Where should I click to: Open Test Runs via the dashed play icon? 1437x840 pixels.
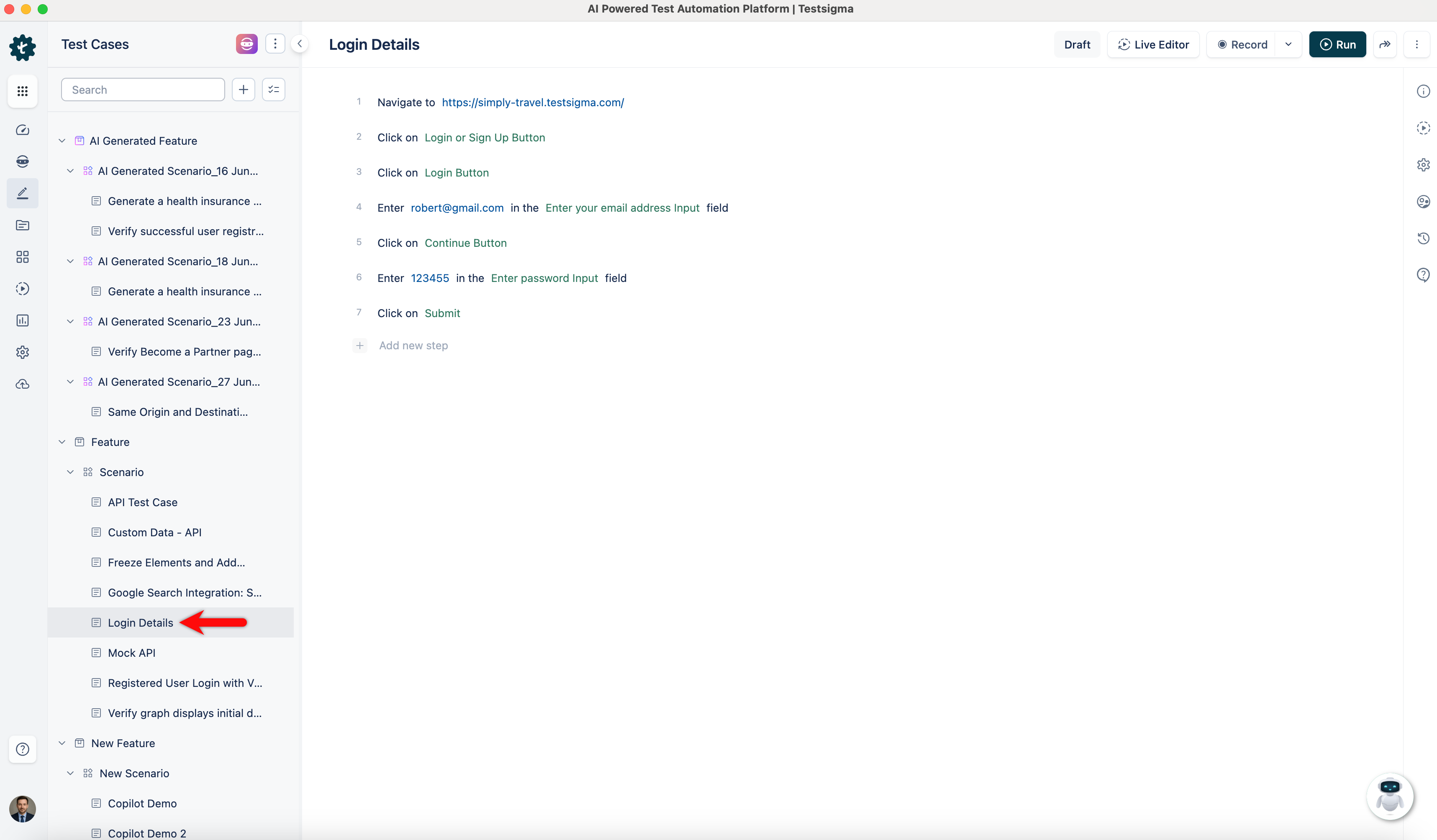coord(22,288)
